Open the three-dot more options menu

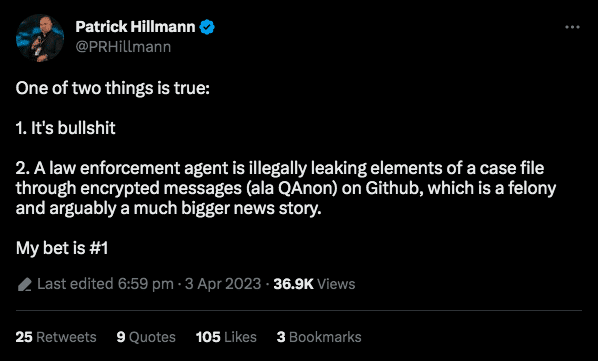click(x=572, y=27)
